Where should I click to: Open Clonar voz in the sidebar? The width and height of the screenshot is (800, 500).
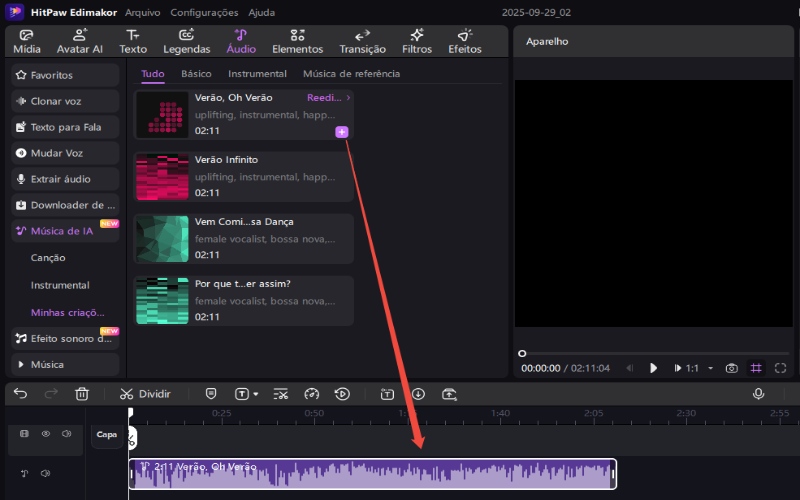[x=65, y=101]
